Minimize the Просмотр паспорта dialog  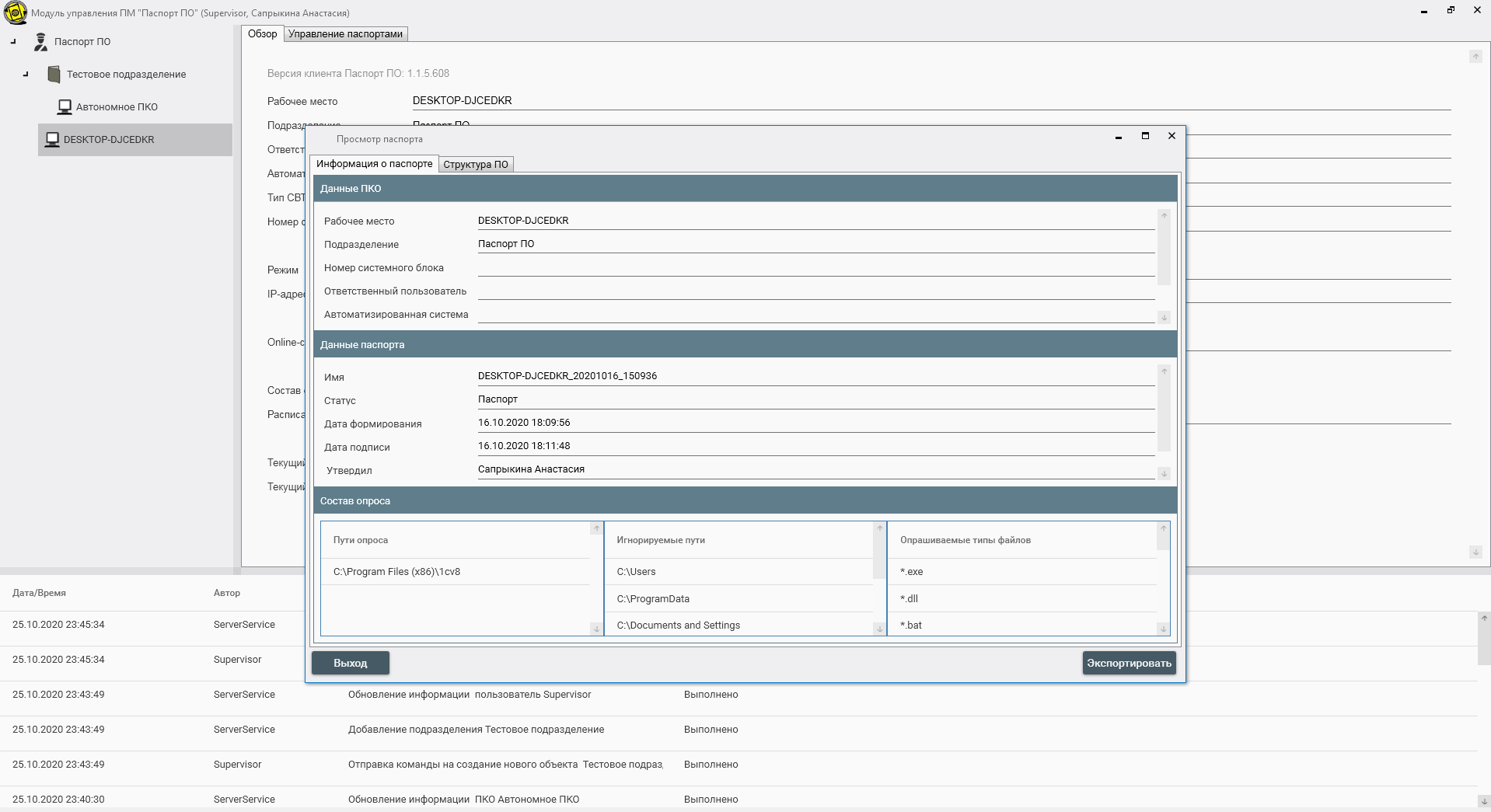tap(1119, 137)
